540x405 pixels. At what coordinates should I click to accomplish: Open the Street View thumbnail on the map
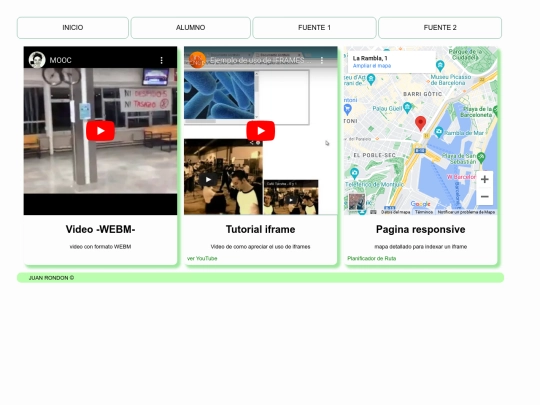click(x=357, y=201)
